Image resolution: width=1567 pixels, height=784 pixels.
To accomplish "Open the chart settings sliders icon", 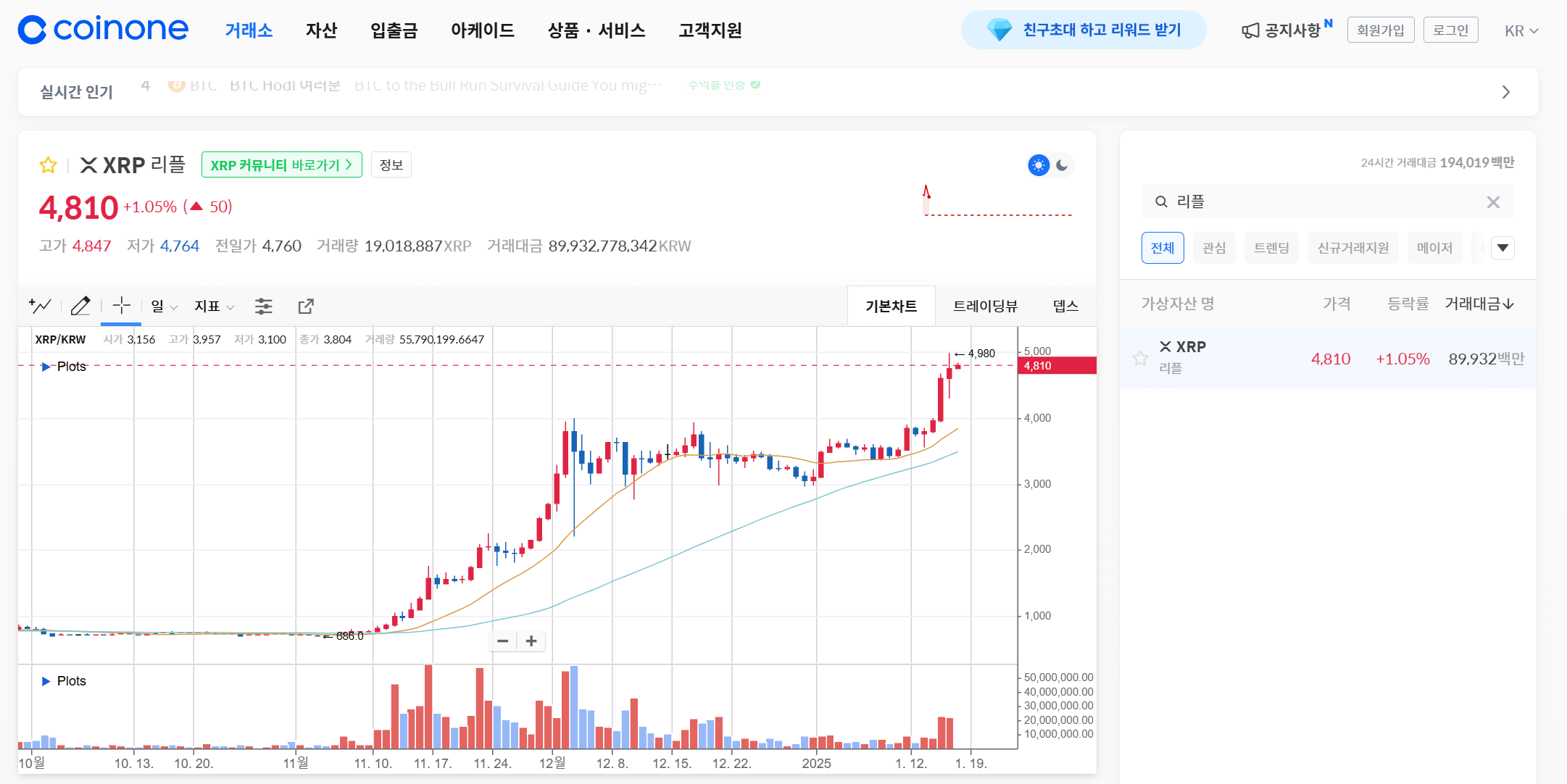I will 264,306.
